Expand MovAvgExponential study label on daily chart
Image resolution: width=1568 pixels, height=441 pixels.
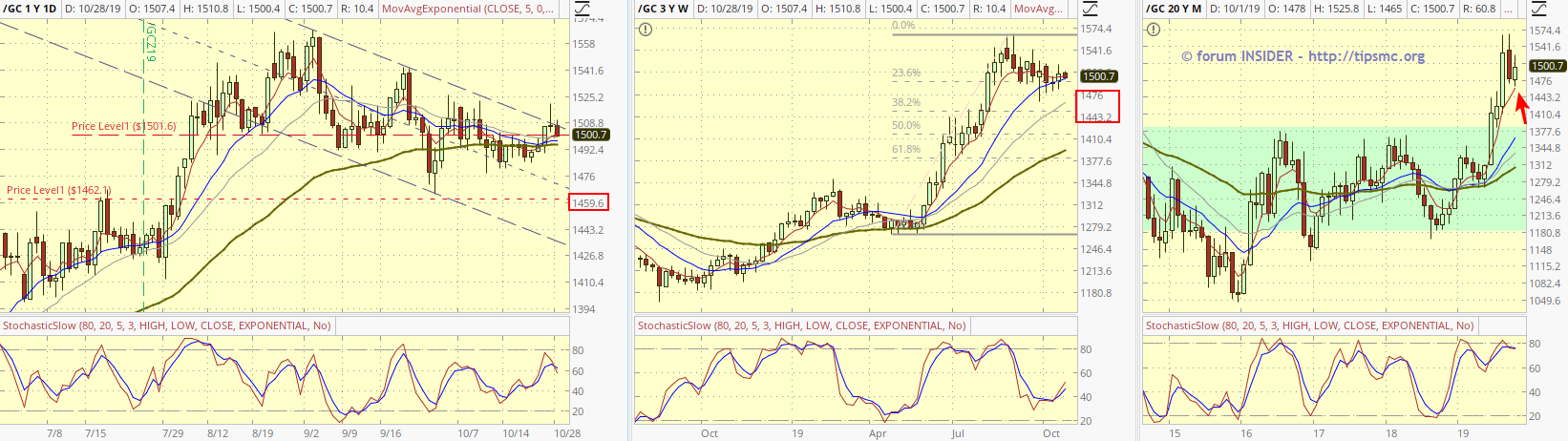(468, 9)
